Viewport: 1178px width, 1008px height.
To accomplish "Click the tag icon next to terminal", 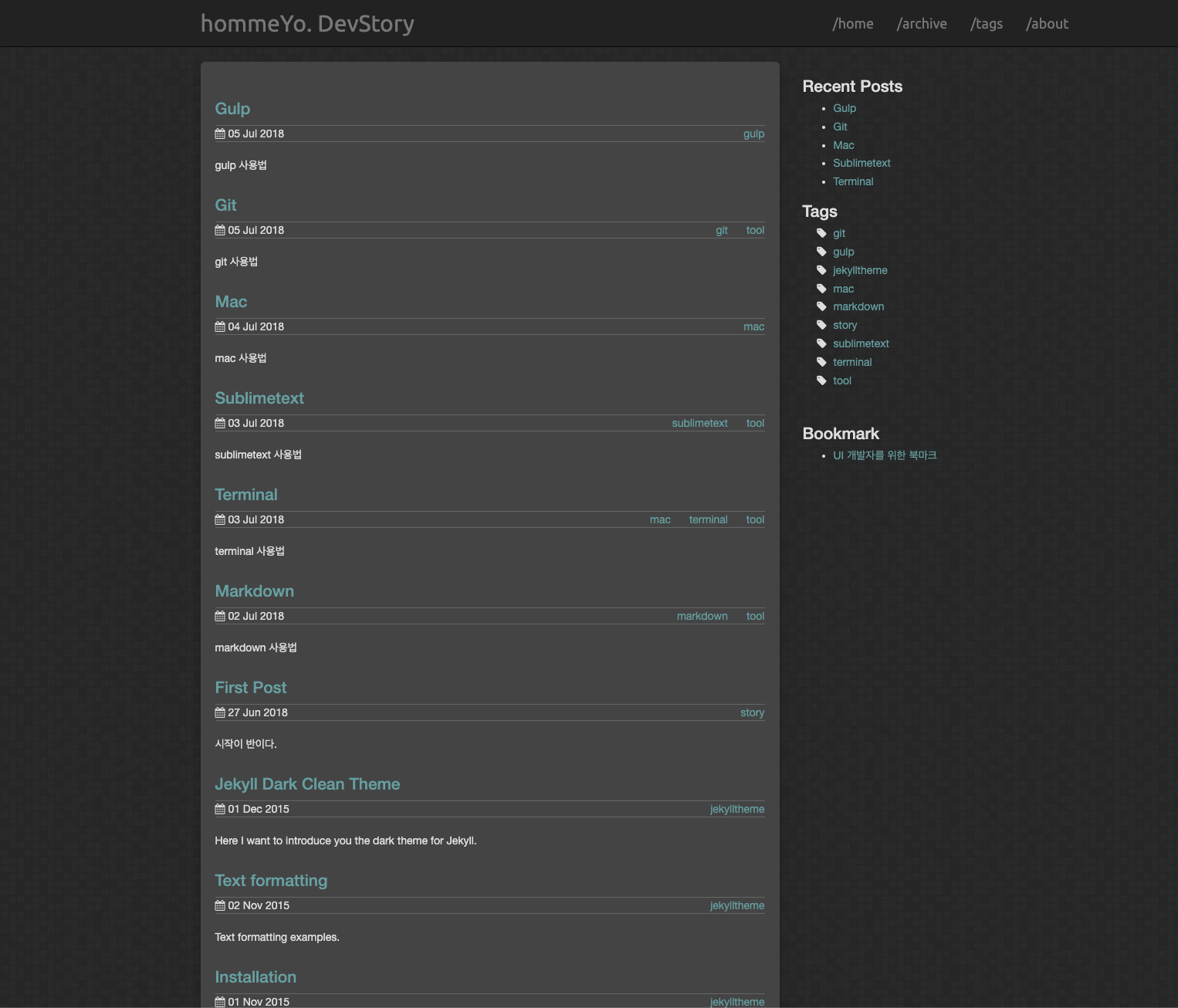I will (821, 361).
